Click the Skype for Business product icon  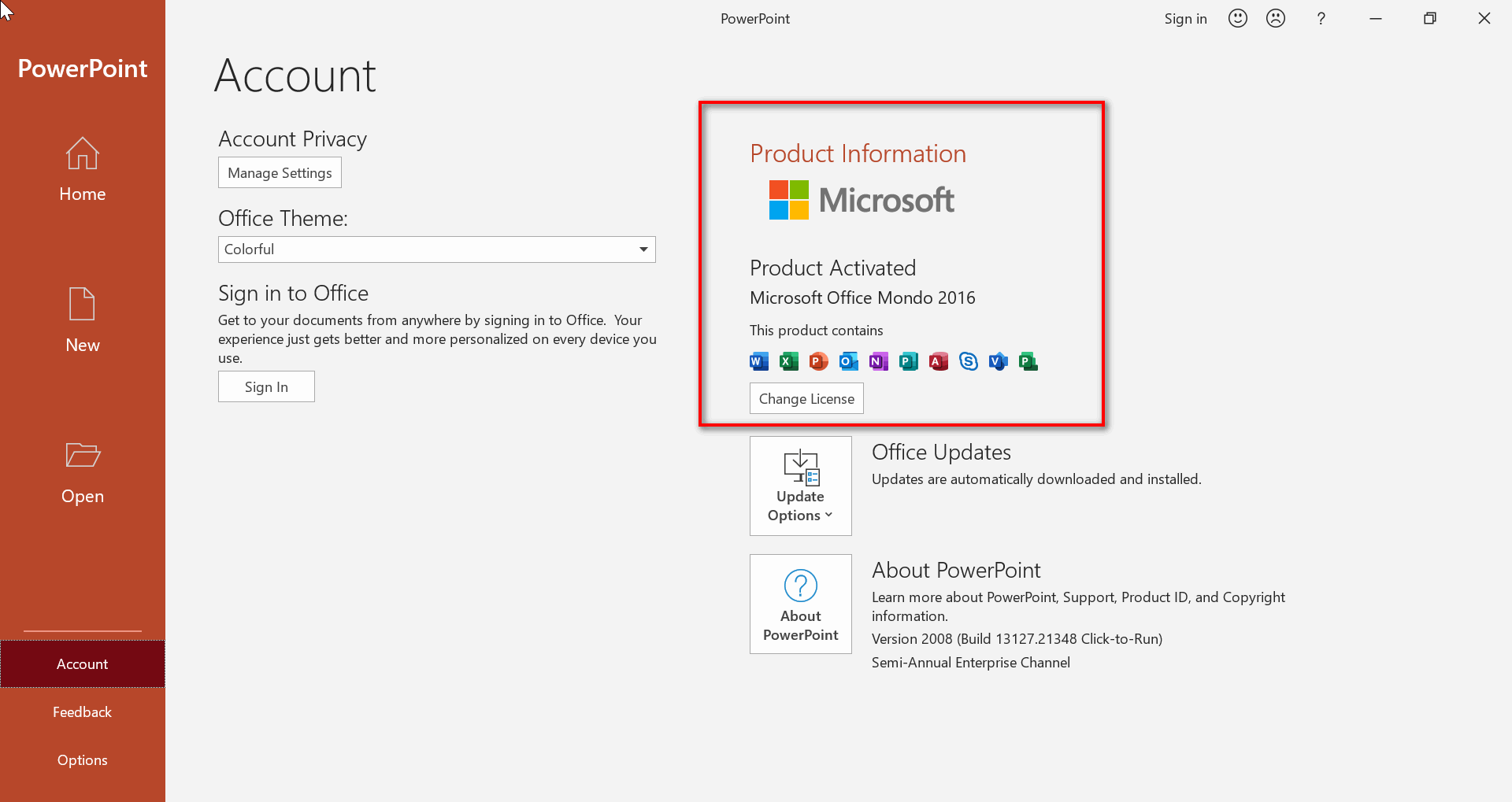pyautogui.click(x=969, y=361)
